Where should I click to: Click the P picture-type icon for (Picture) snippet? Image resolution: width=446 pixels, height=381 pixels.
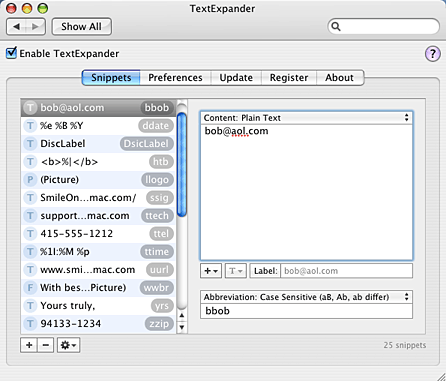(30, 180)
